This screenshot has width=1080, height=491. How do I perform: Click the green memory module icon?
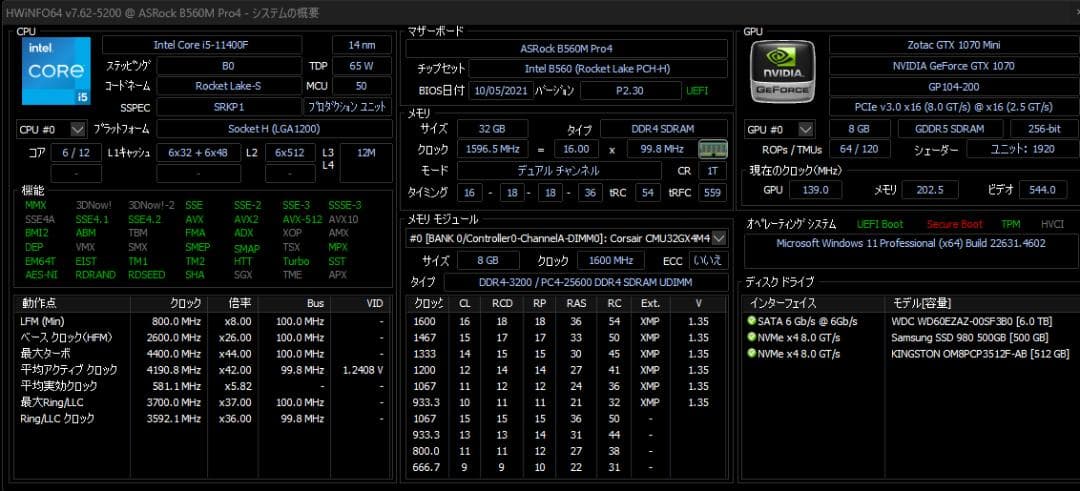click(x=712, y=149)
